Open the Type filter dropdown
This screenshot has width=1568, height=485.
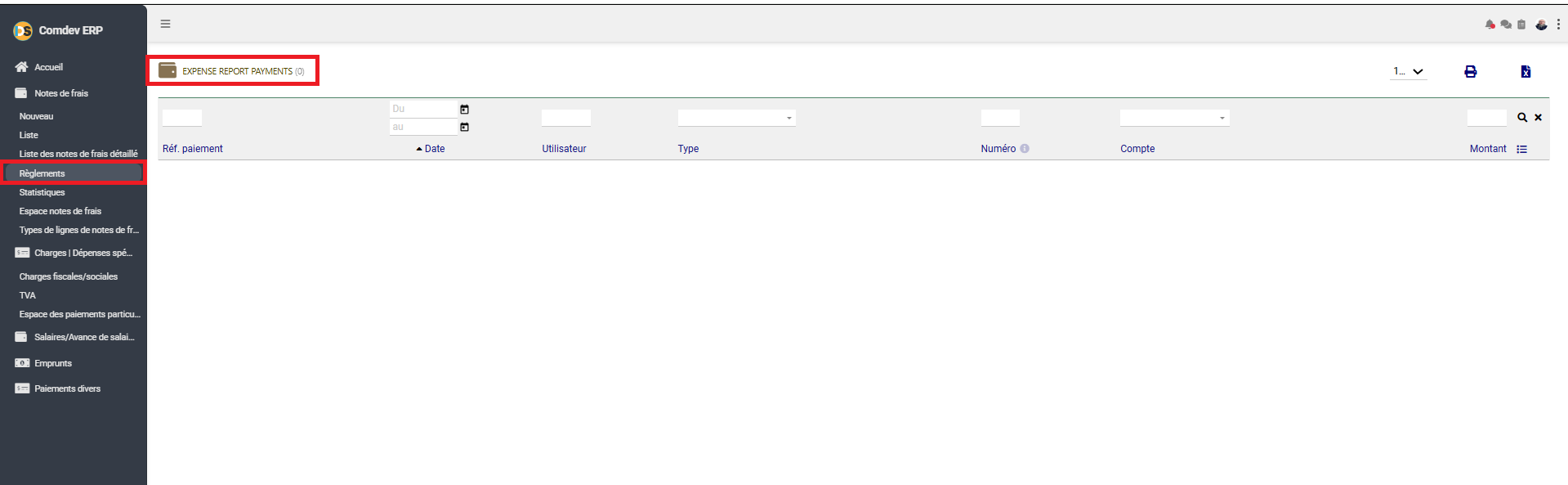(736, 118)
